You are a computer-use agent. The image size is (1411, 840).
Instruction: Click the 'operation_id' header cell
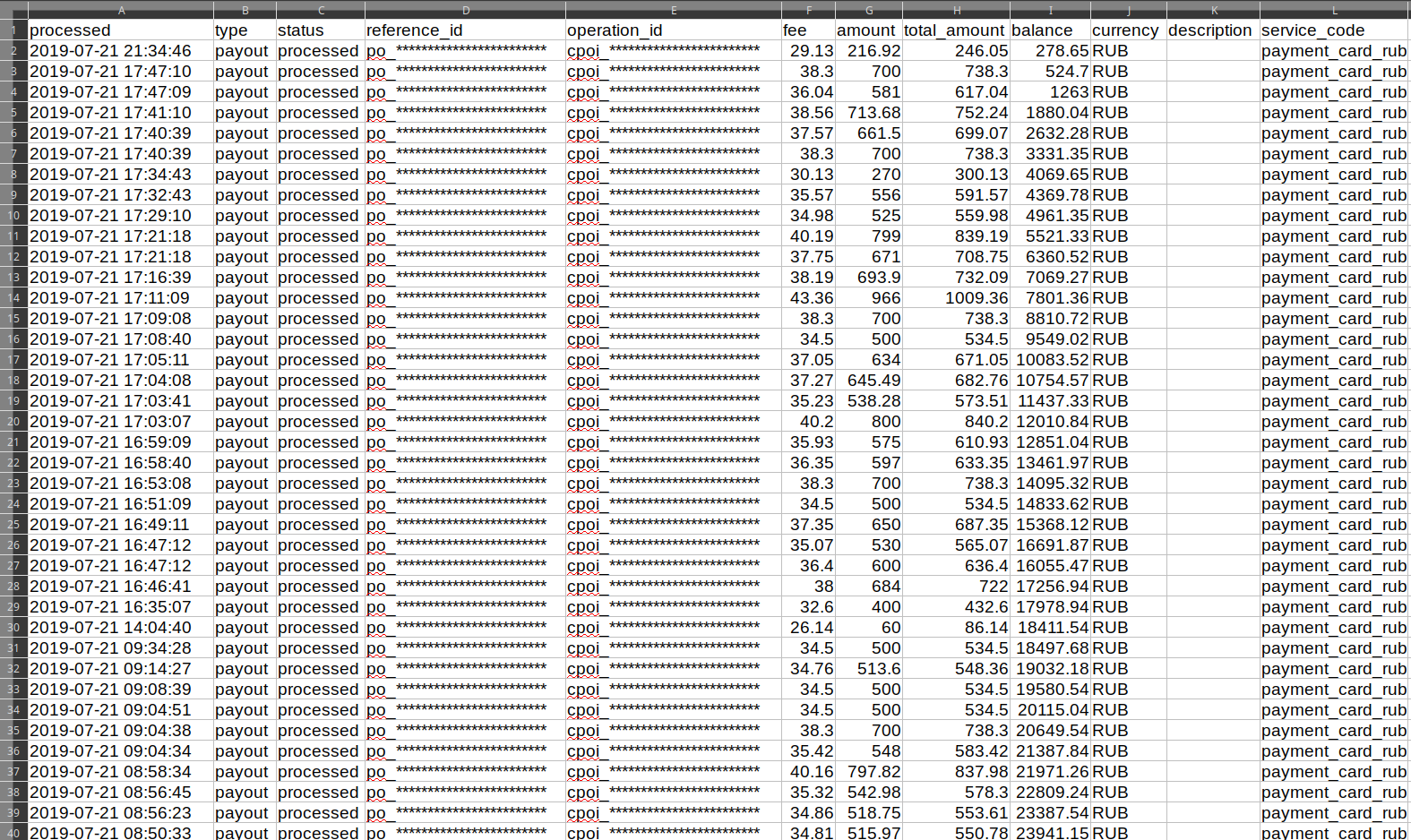click(674, 30)
